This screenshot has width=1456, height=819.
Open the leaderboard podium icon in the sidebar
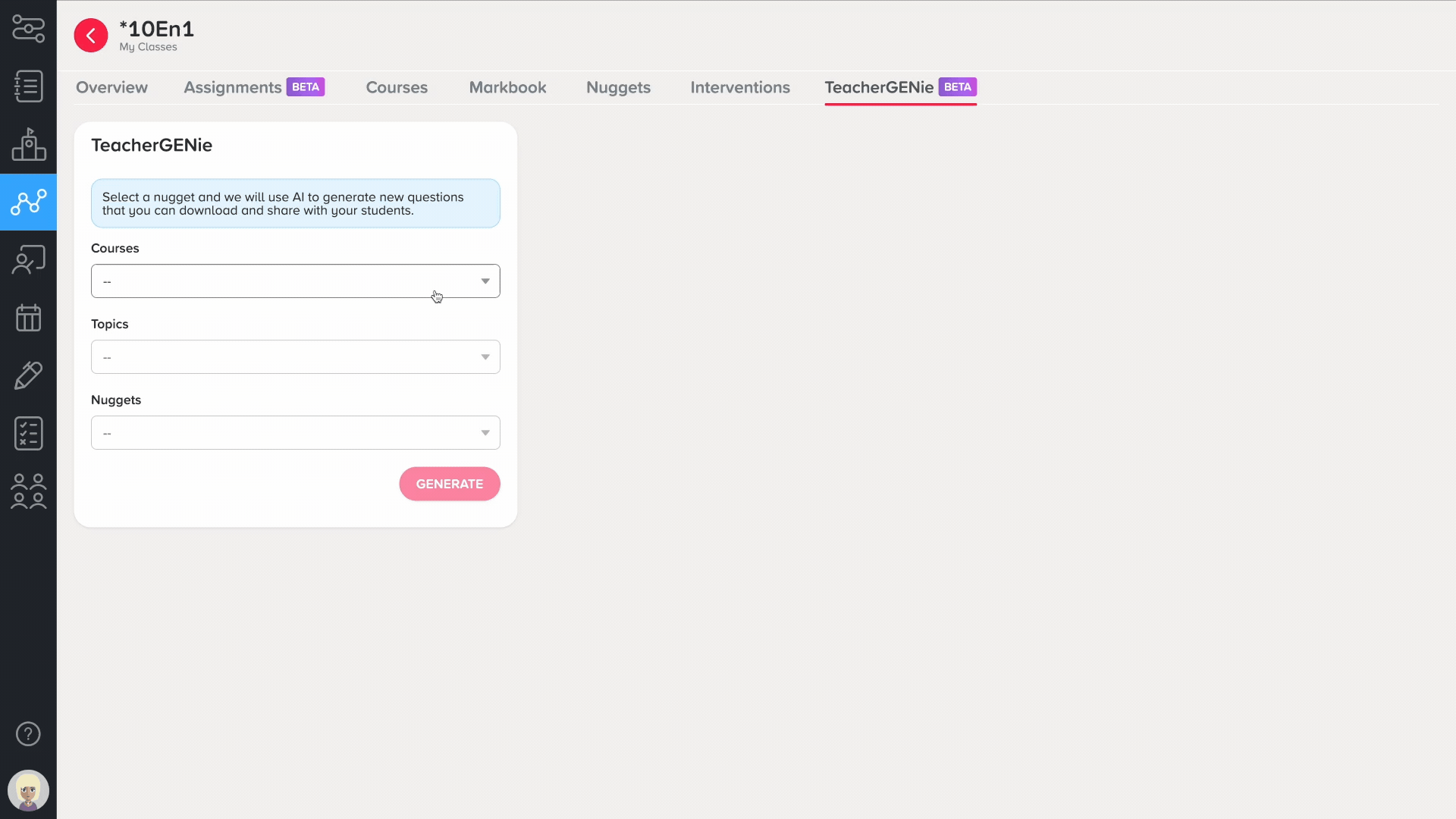[x=28, y=144]
